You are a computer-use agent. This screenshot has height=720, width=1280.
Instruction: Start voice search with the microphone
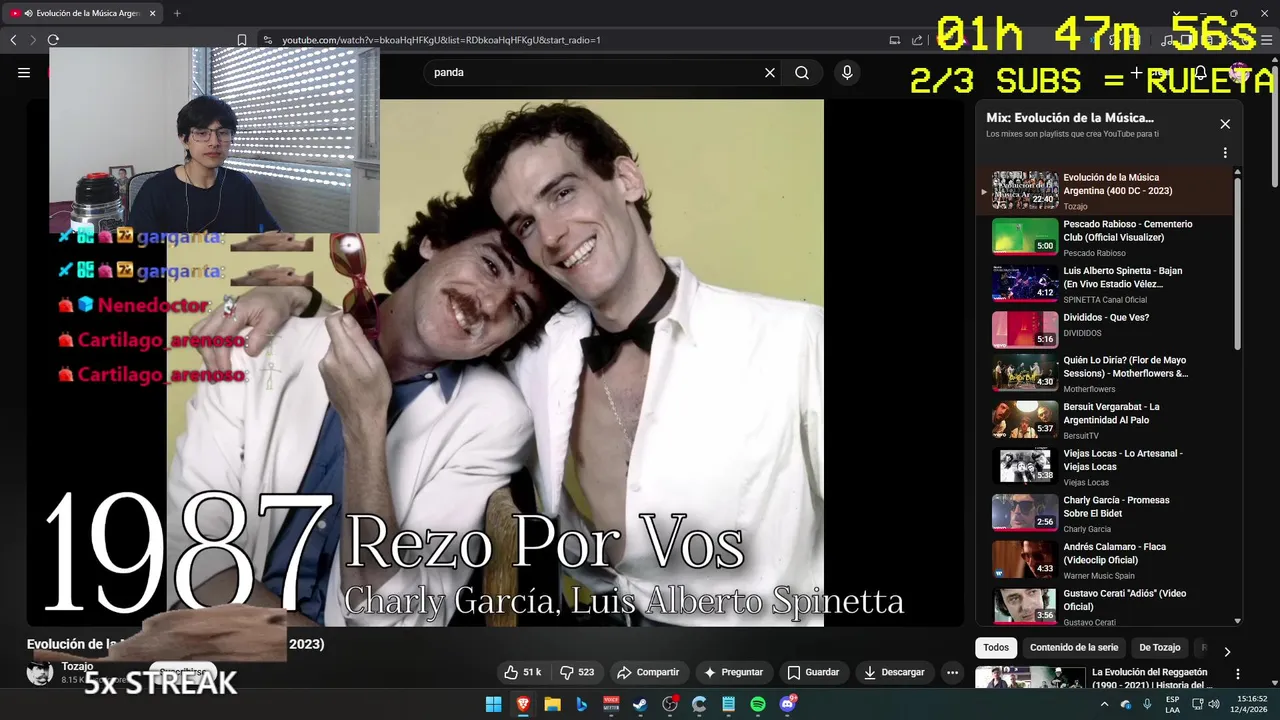(x=847, y=72)
